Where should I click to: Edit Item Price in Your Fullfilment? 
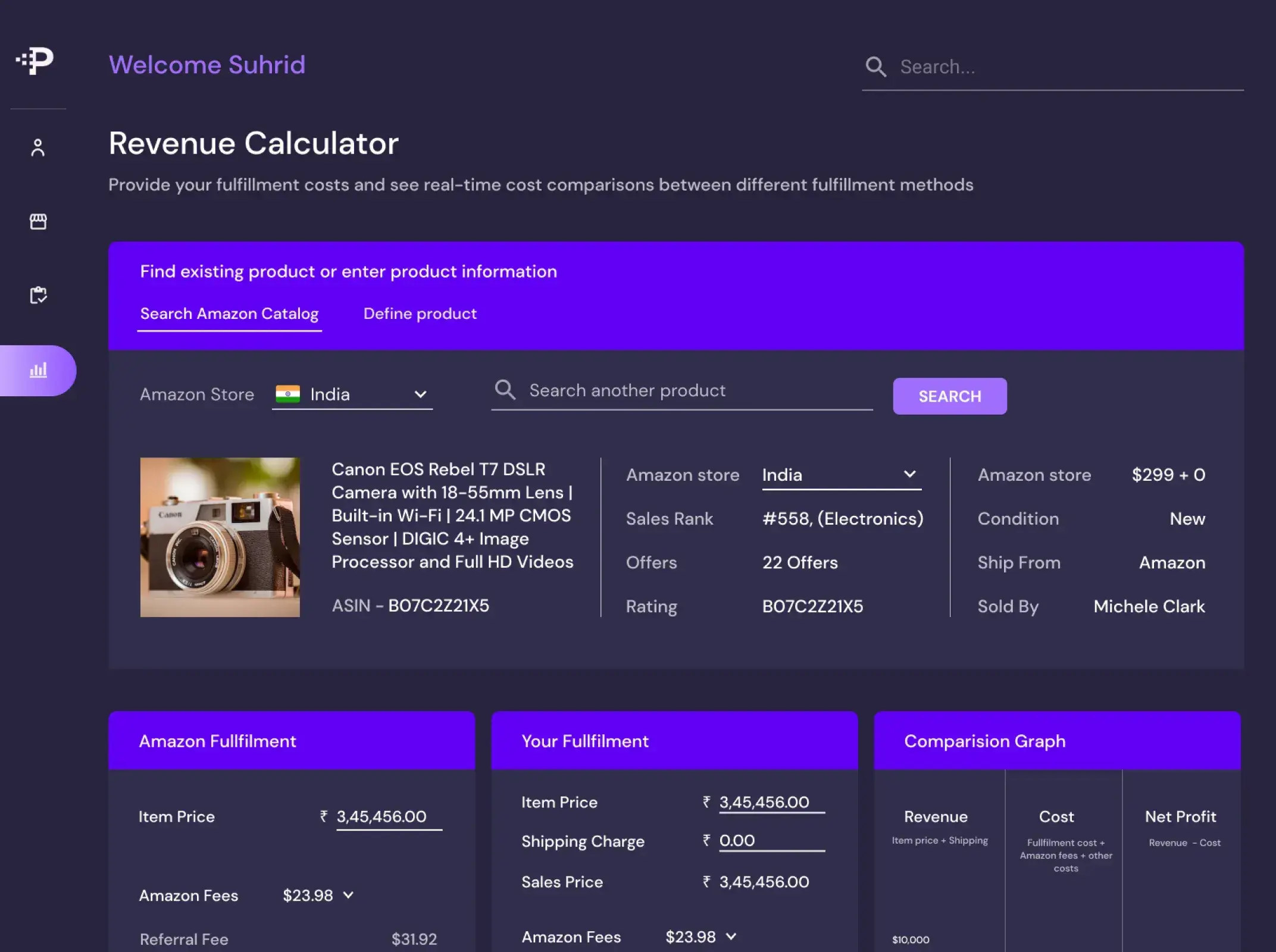tap(772, 802)
